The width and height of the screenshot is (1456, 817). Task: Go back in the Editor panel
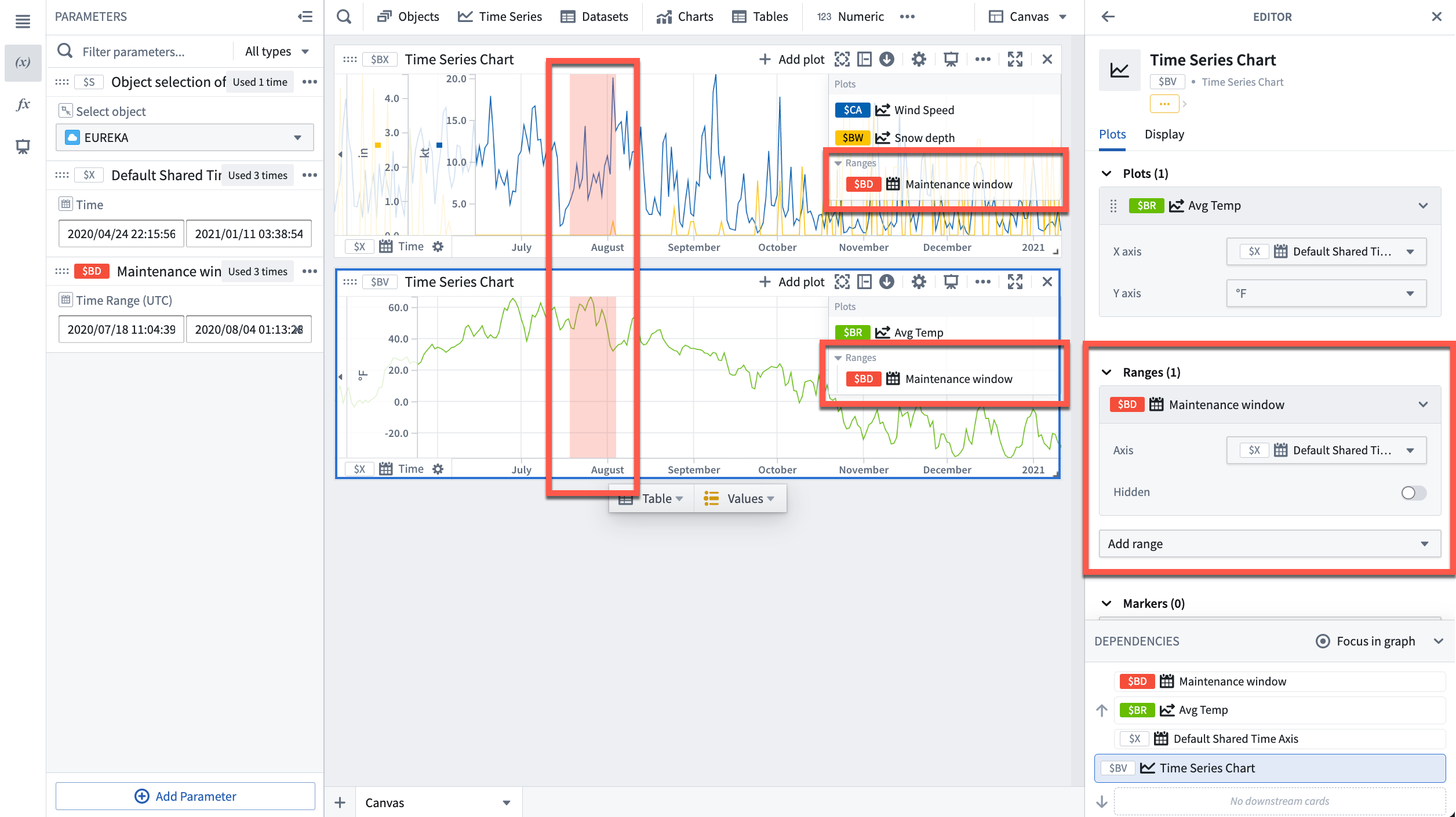(x=1108, y=17)
